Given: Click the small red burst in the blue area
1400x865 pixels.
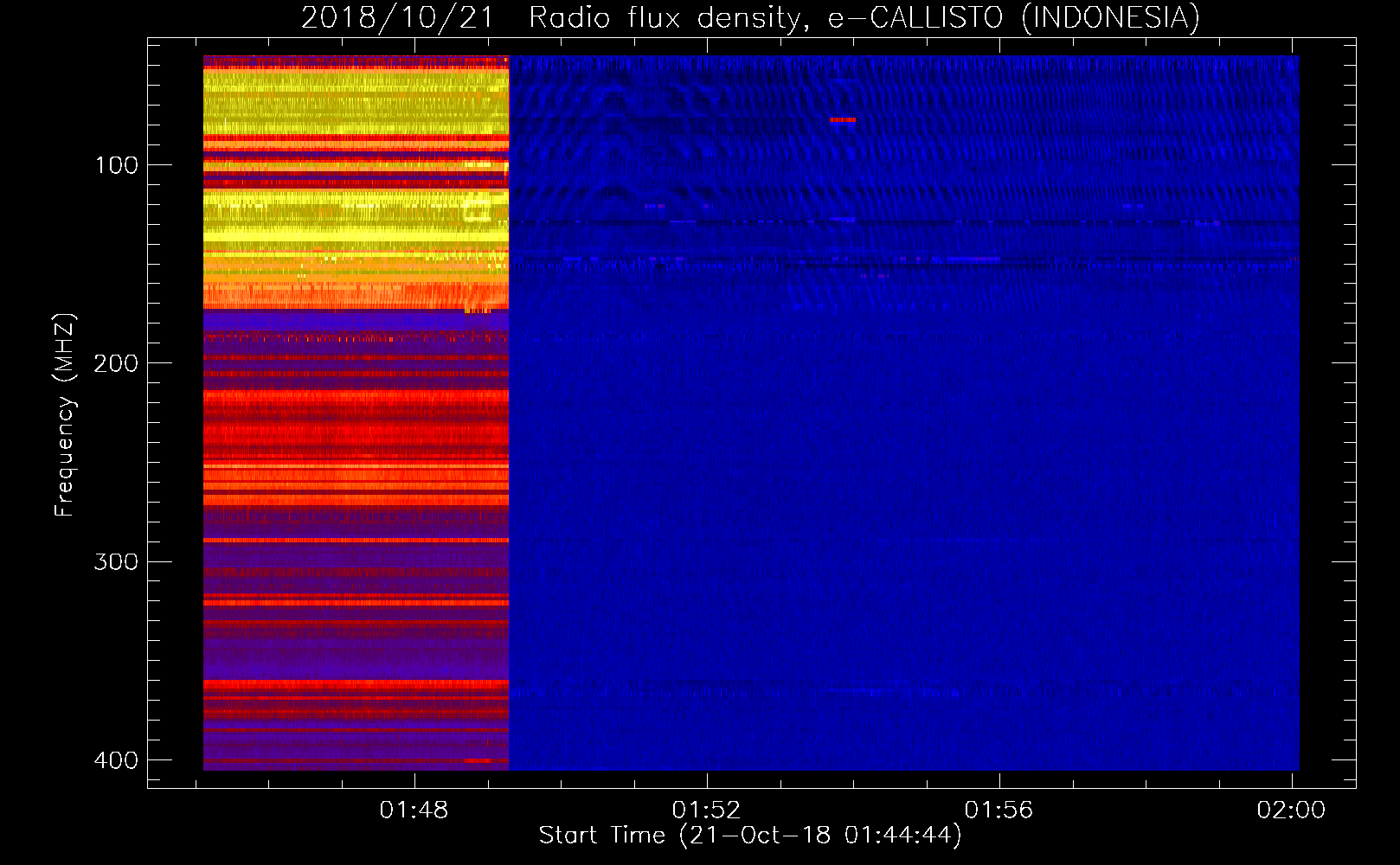Looking at the screenshot, I should (x=843, y=120).
